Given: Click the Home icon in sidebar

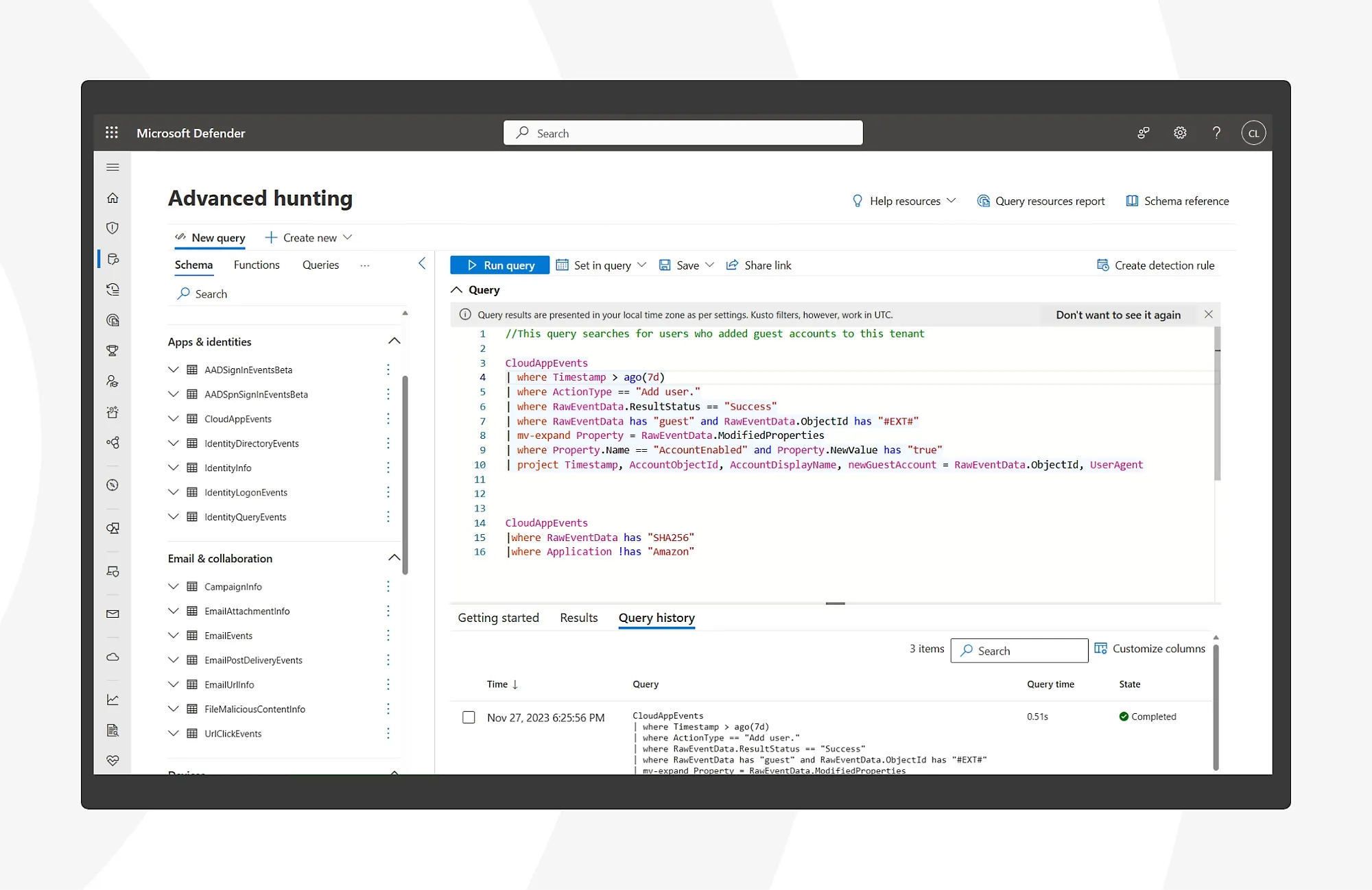Looking at the screenshot, I should coord(113,198).
